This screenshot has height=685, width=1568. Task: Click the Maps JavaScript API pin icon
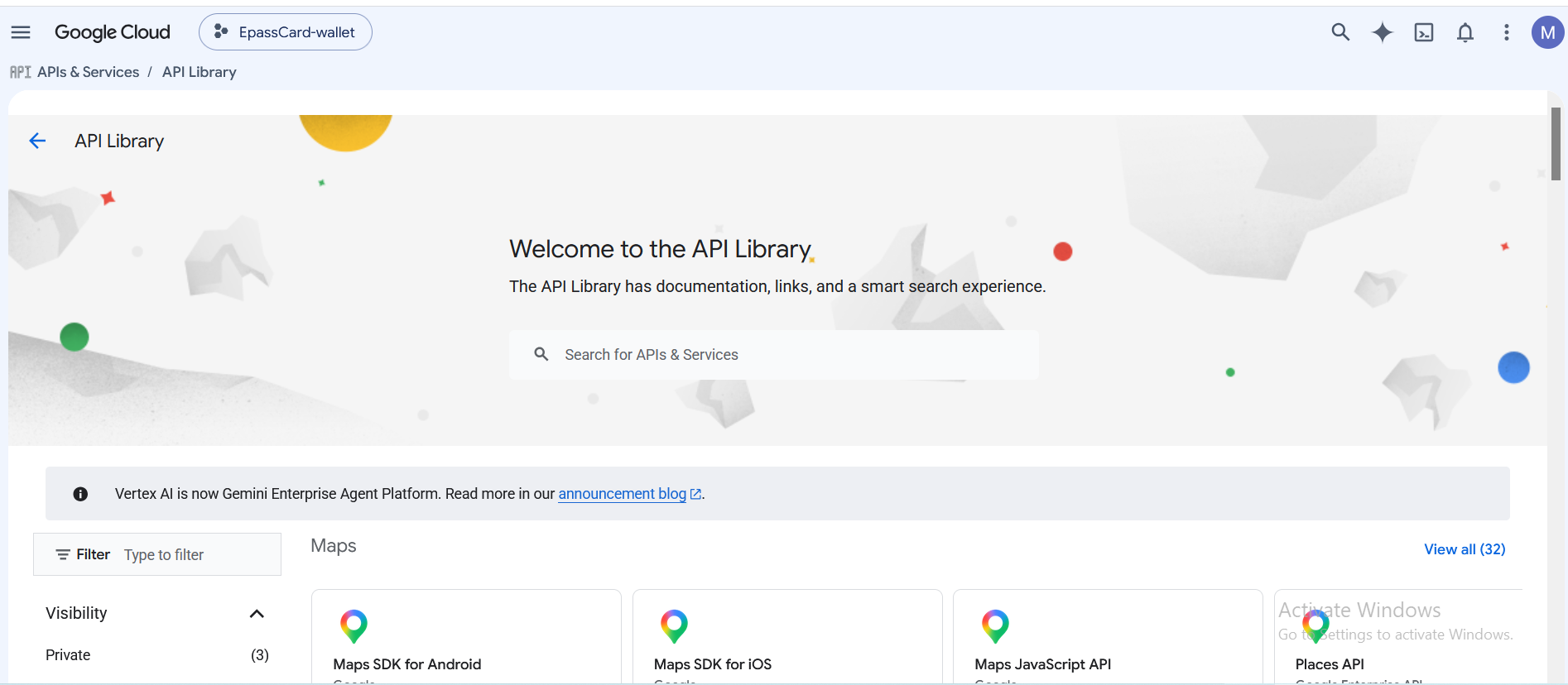point(995,626)
